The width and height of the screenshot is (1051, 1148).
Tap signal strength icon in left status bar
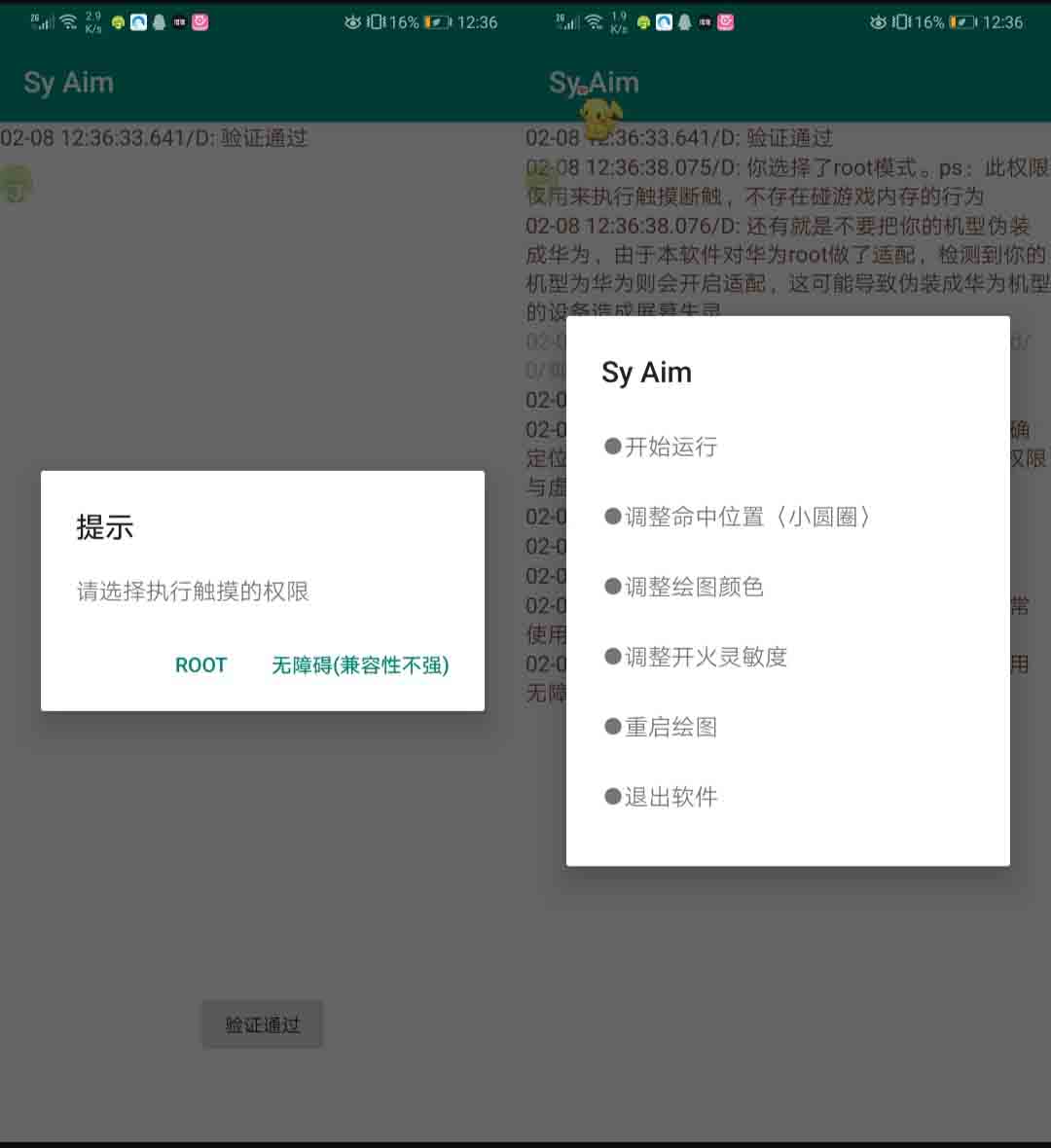pos(43,22)
